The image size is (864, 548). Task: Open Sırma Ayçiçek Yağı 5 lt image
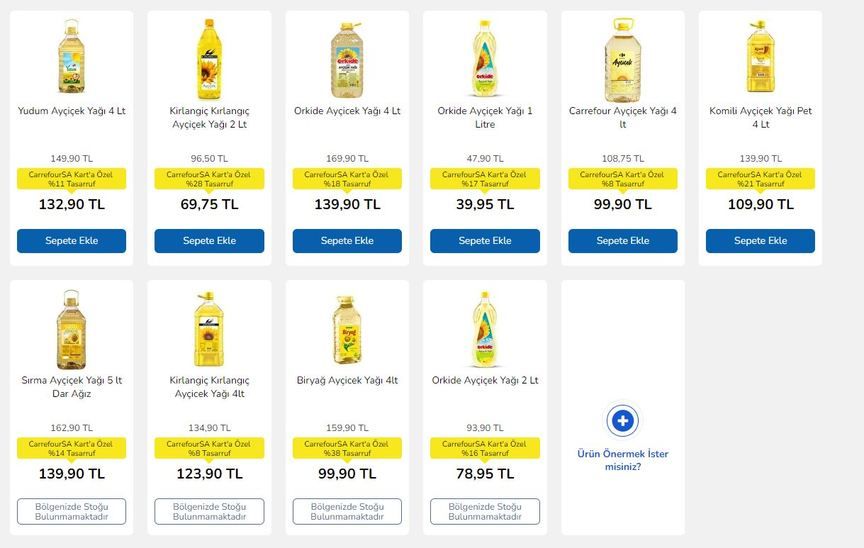[71, 328]
